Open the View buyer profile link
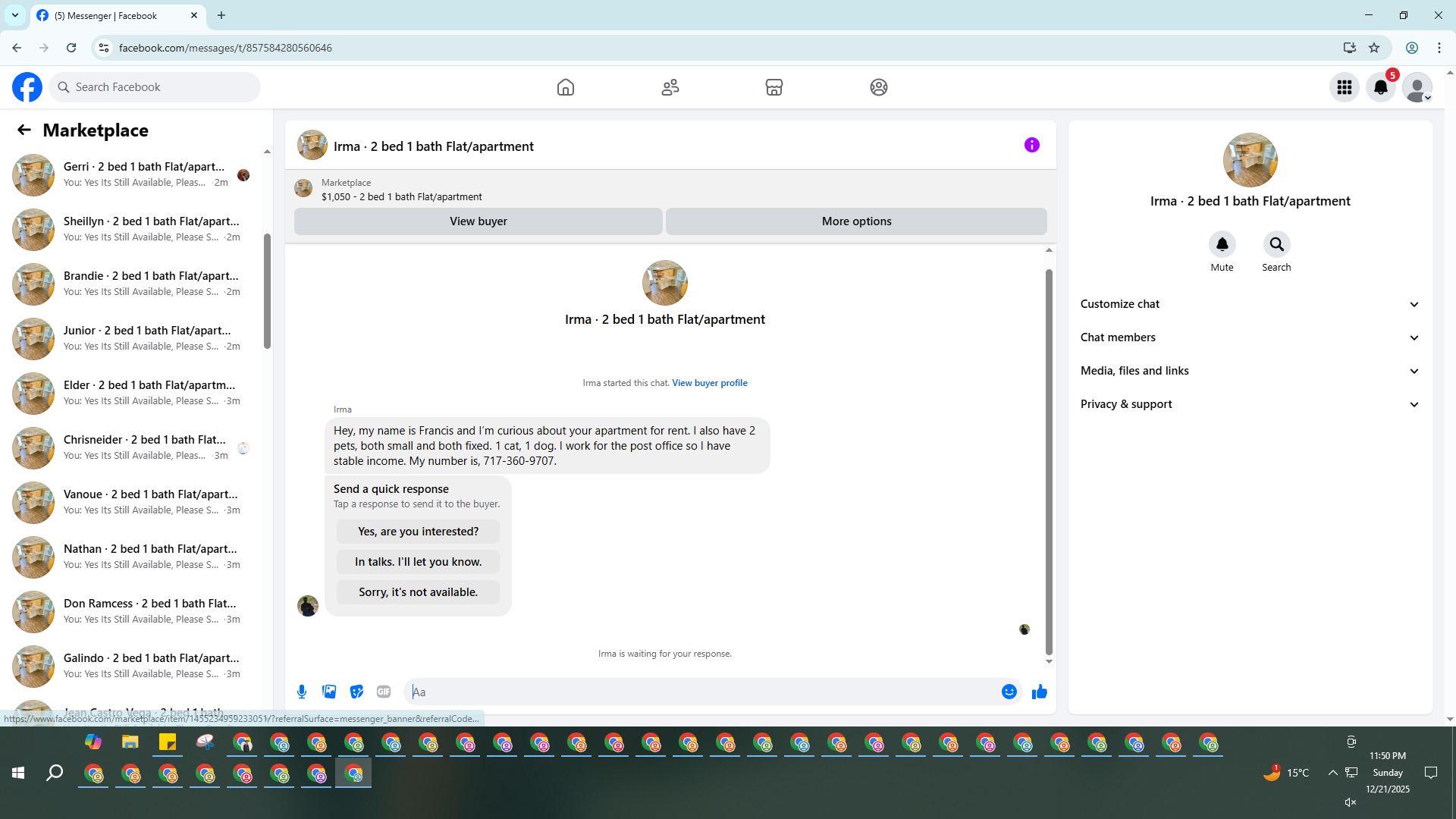The width and height of the screenshot is (1456, 819). (709, 383)
